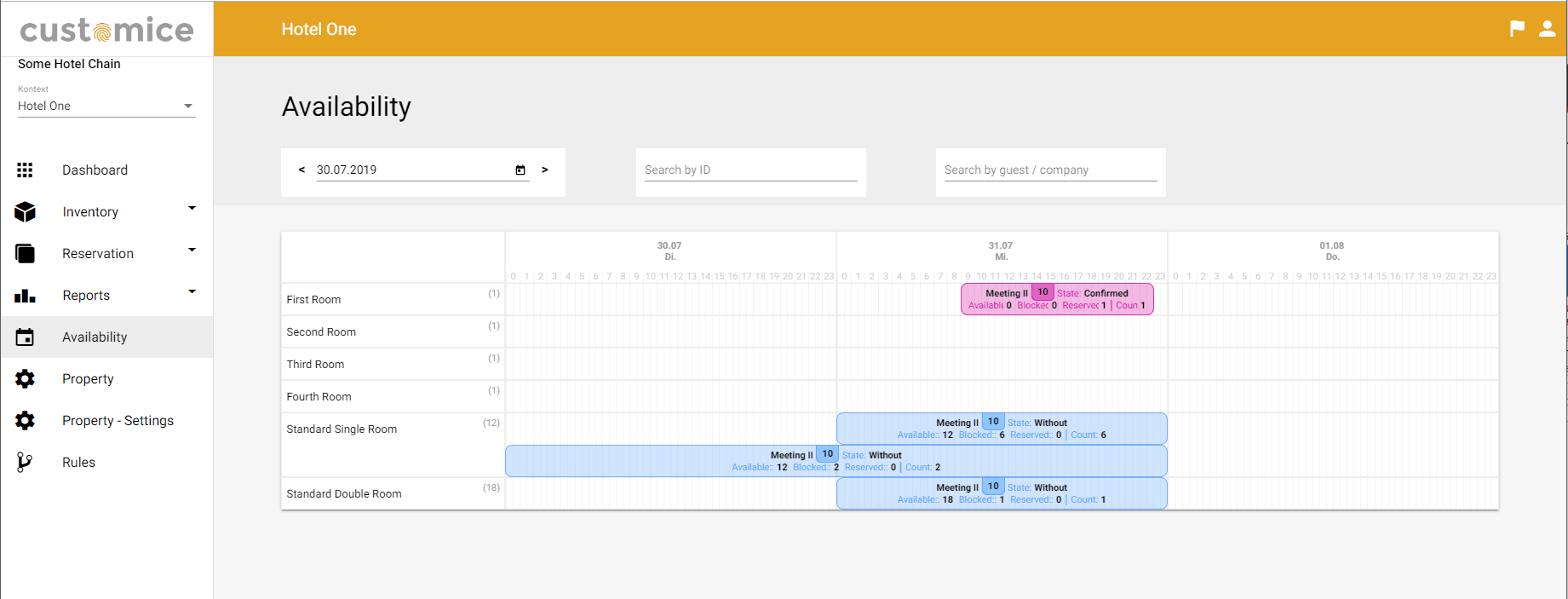This screenshot has height=599, width=1568.
Task: Open the Kontext Hotel One dropdown
Action: click(106, 107)
